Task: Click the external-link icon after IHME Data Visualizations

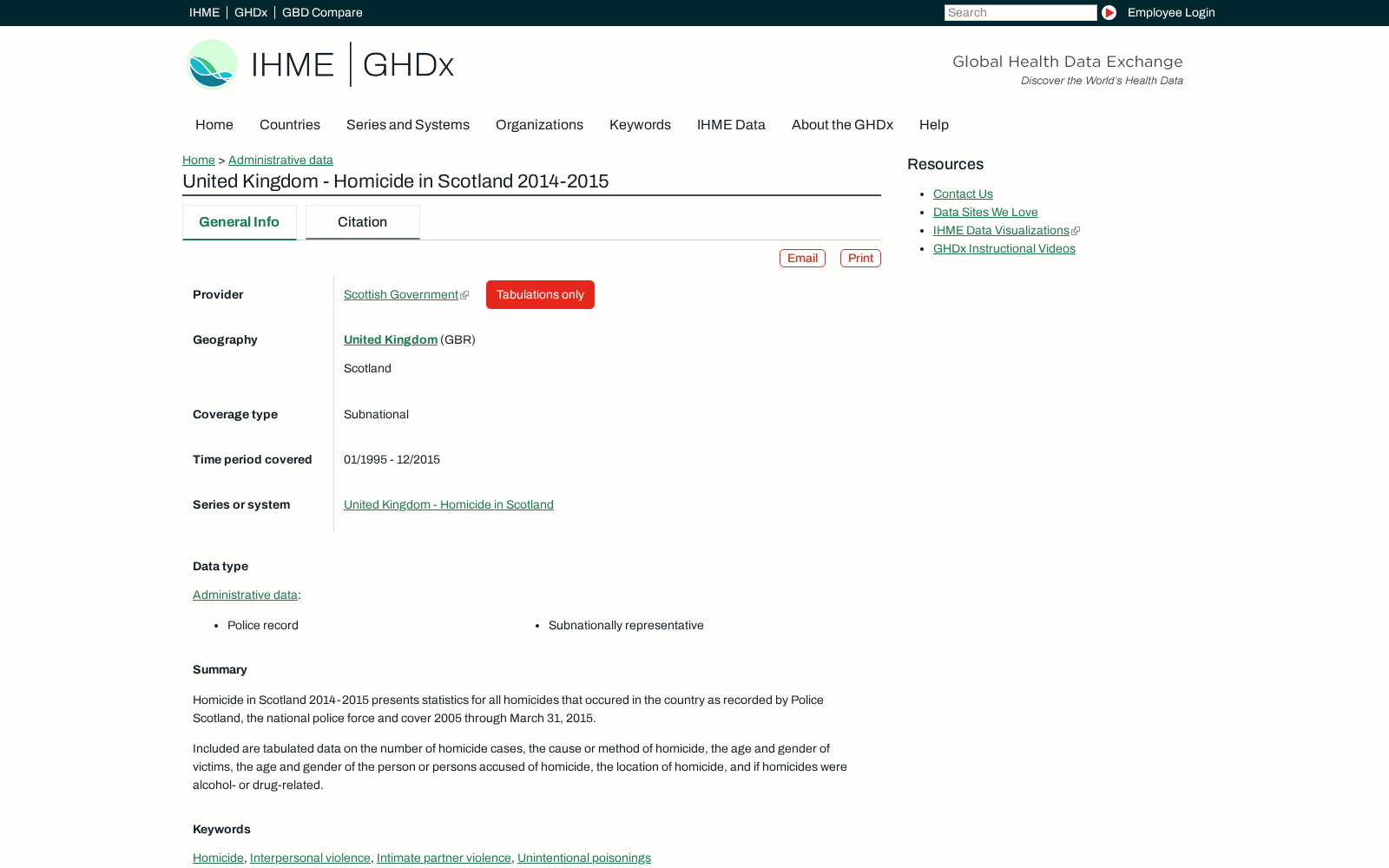Action: coord(1076,231)
